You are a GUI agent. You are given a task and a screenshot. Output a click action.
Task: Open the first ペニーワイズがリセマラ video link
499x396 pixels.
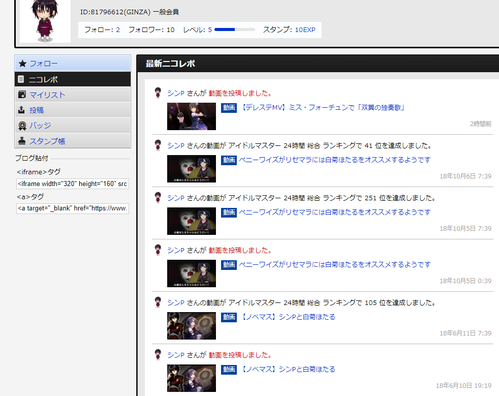(x=334, y=160)
